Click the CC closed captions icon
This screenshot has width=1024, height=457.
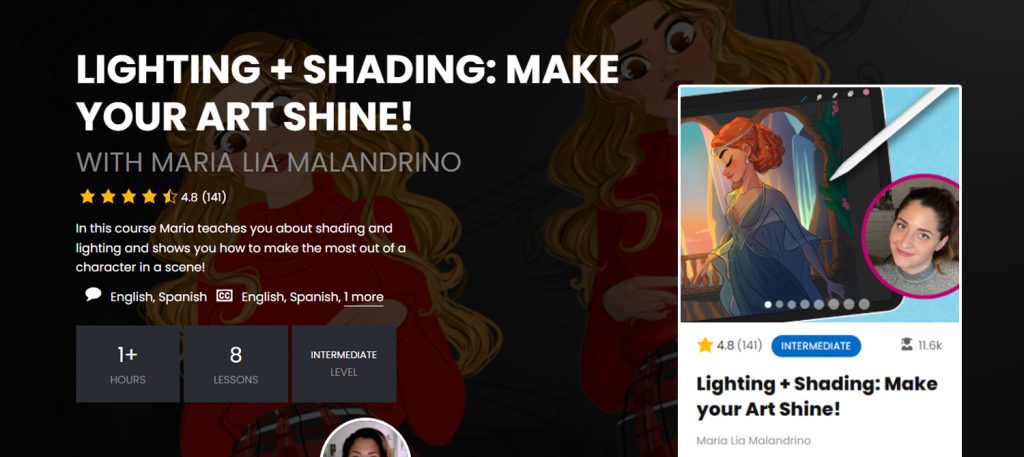point(224,296)
